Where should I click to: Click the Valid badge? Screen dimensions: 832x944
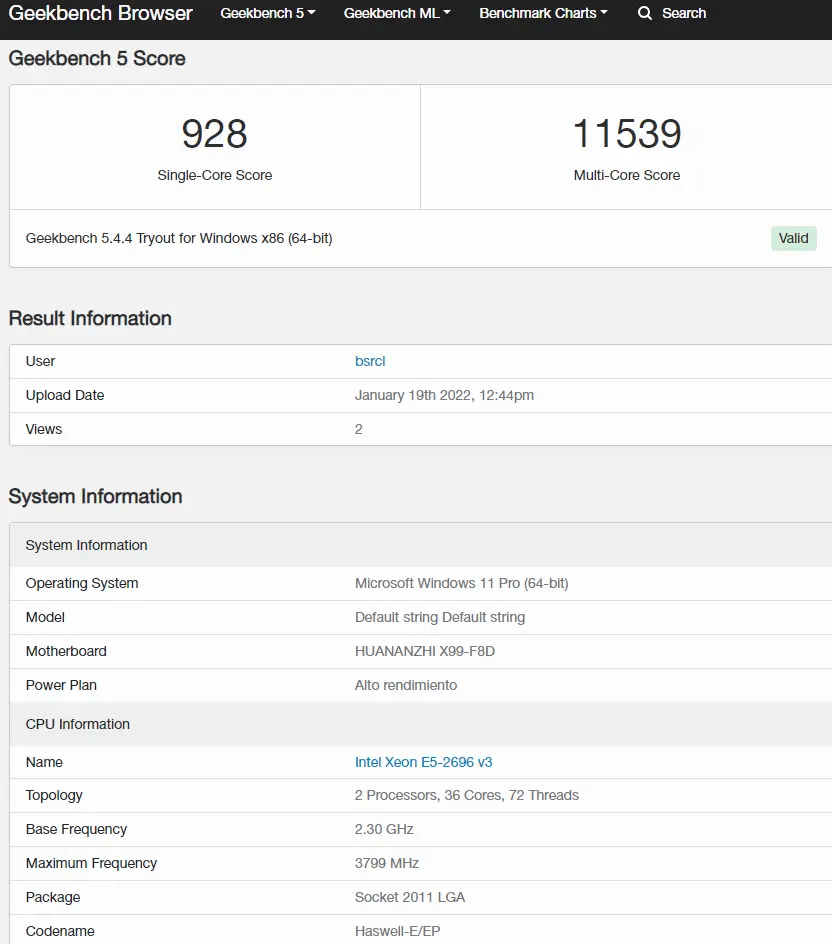(x=793, y=238)
